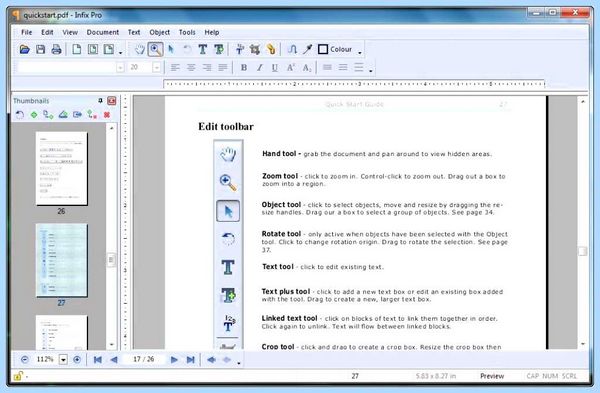The image size is (600, 393).
Task: Go to the previous page
Action: coord(114,359)
